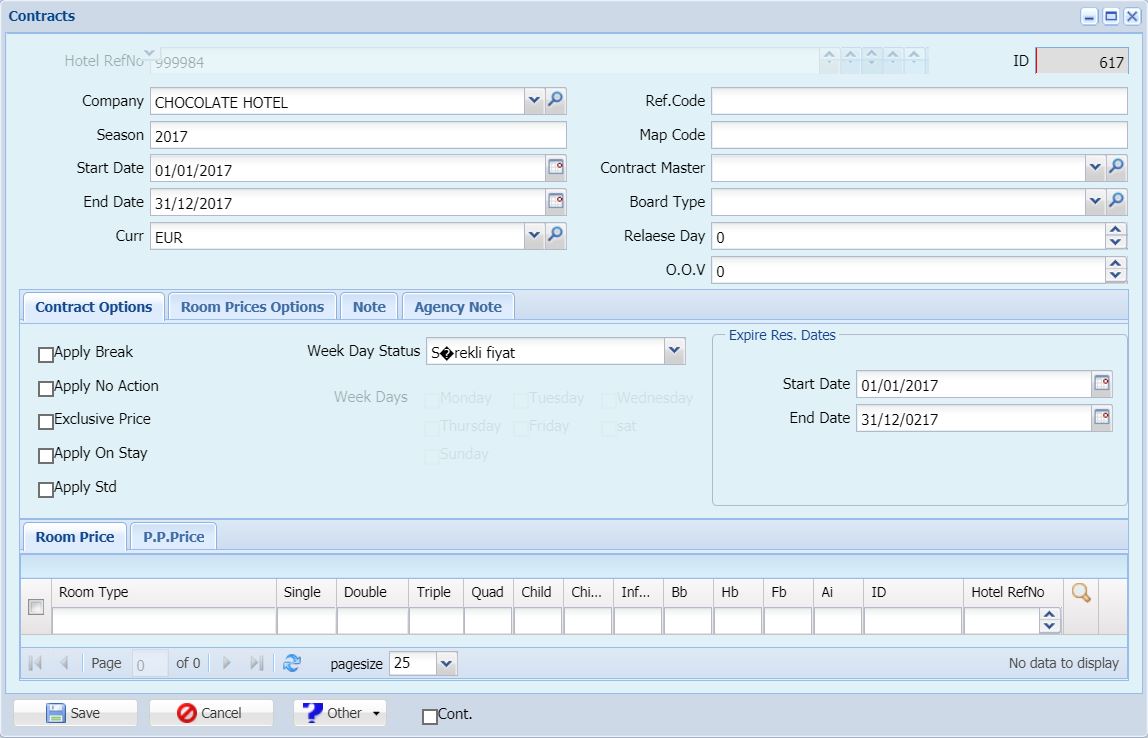1148x738 pixels.
Task: Open the pagesize dropdown
Action: point(447,664)
